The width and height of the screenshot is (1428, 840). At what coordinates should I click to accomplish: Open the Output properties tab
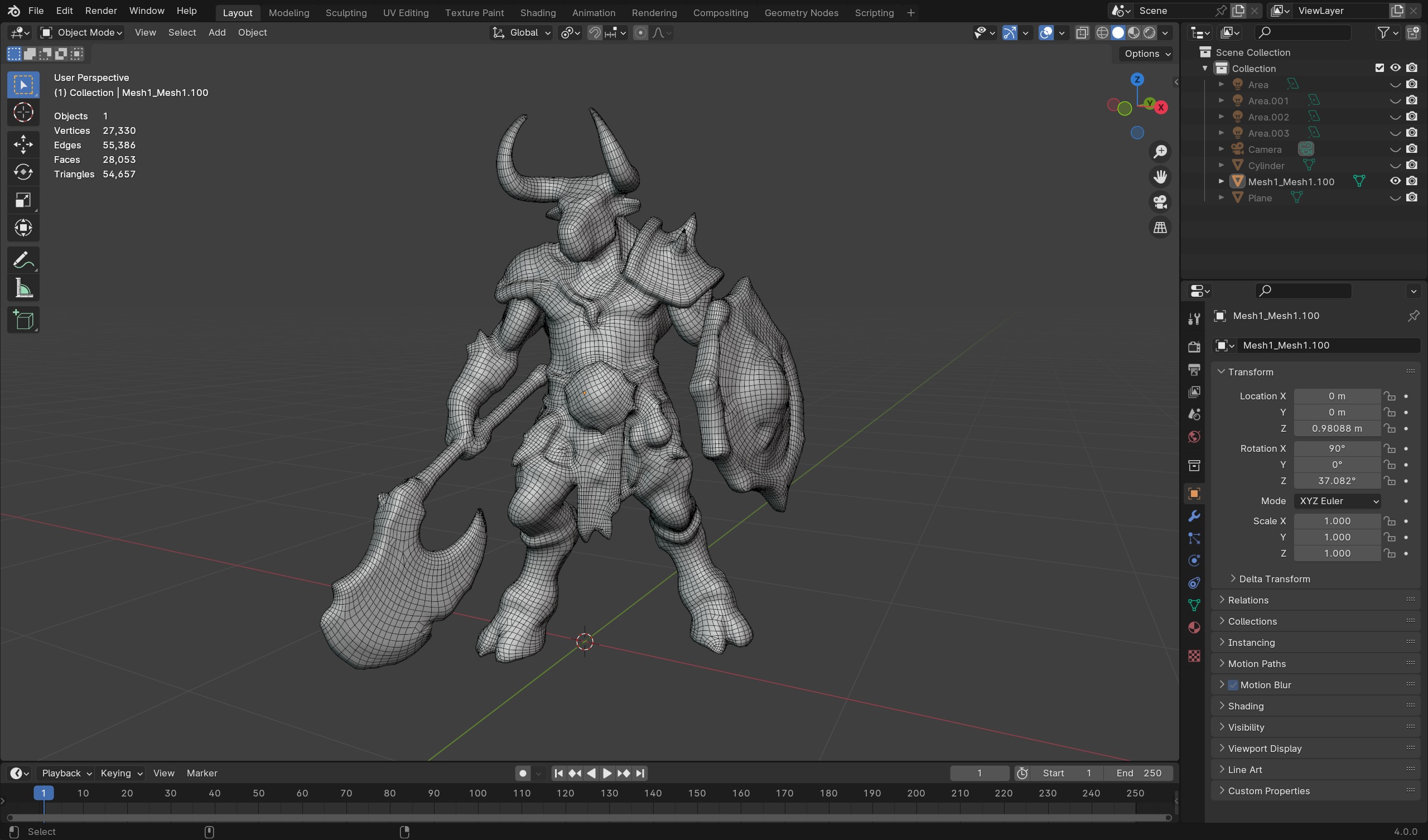(1194, 370)
